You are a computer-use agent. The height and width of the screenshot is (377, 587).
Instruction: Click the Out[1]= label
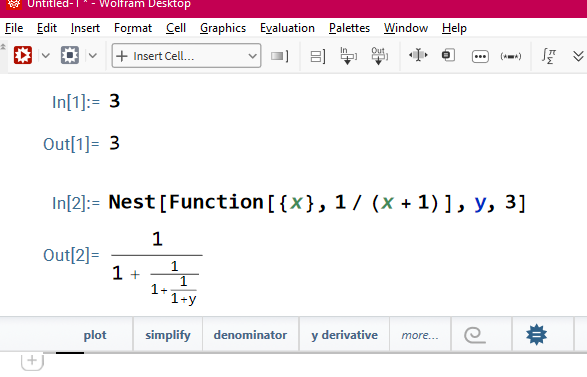pos(71,144)
